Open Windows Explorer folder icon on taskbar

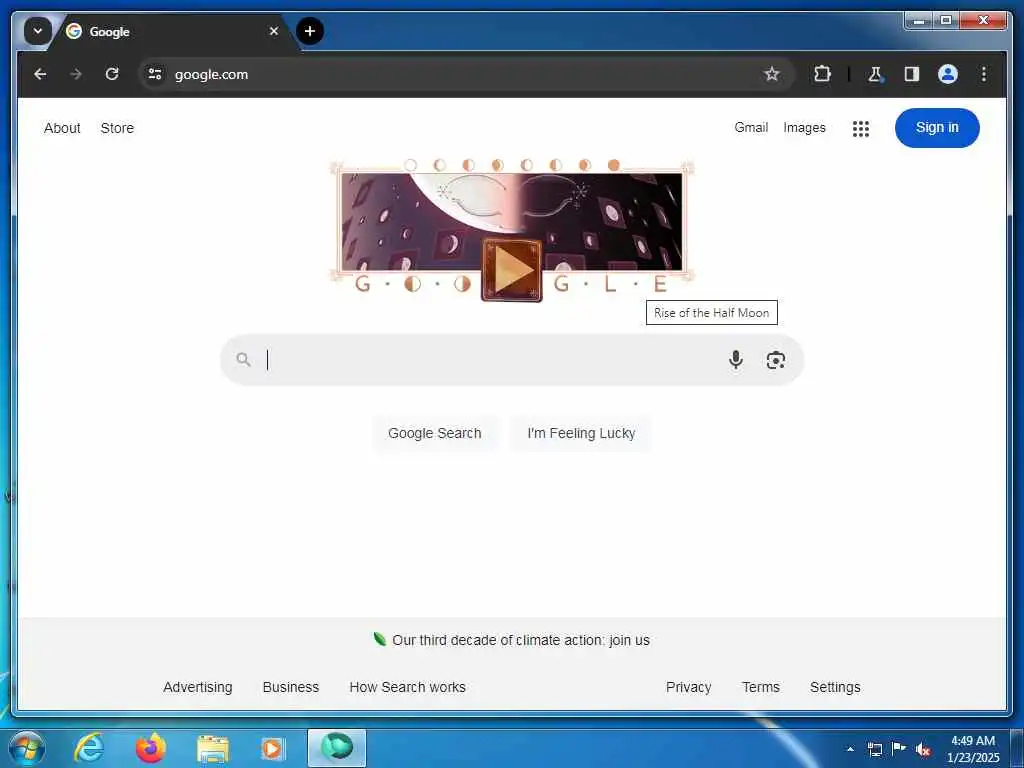click(213, 750)
